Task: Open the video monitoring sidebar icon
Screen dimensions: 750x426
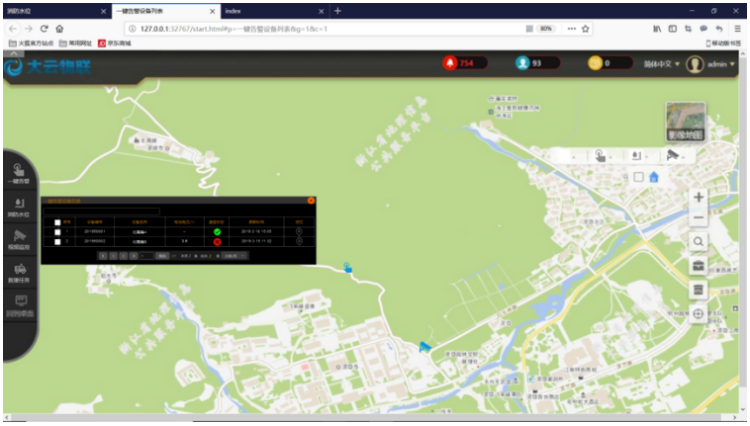Action: [x=19, y=240]
